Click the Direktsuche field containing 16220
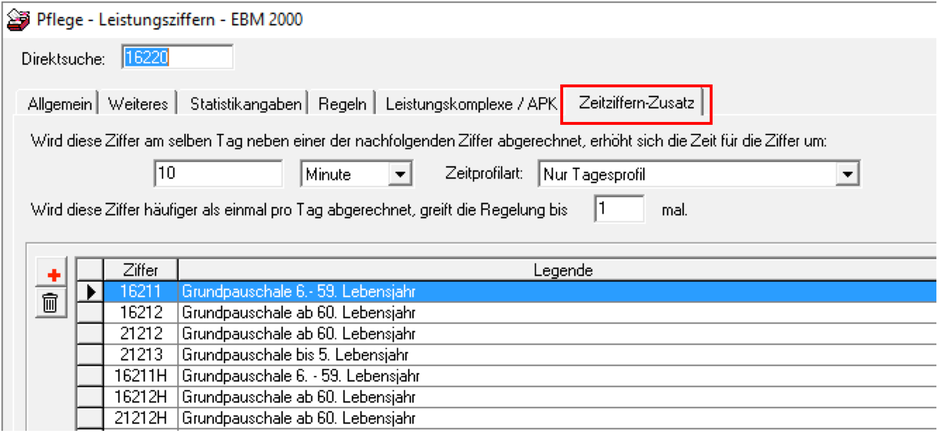 177,58
